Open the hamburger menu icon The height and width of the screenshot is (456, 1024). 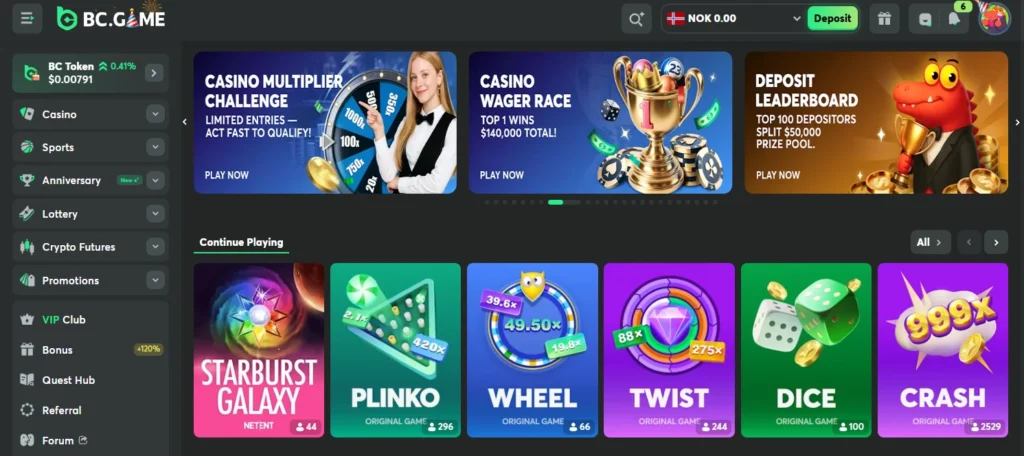point(27,18)
